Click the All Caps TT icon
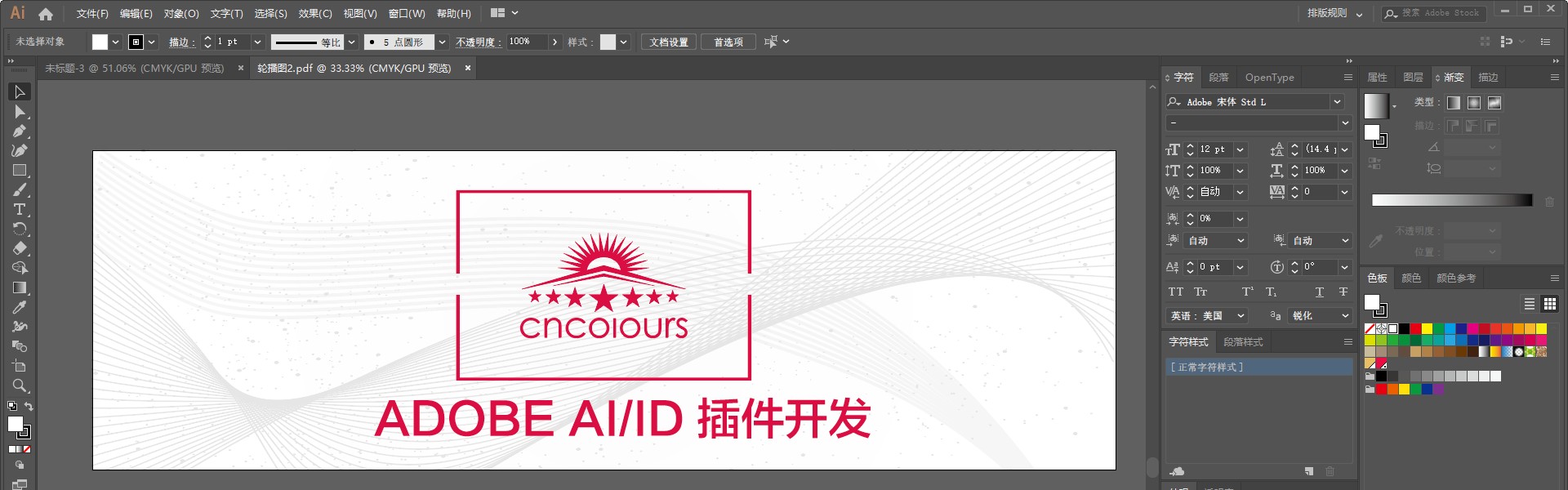The image size is (1568, 490). [1175, 292]
